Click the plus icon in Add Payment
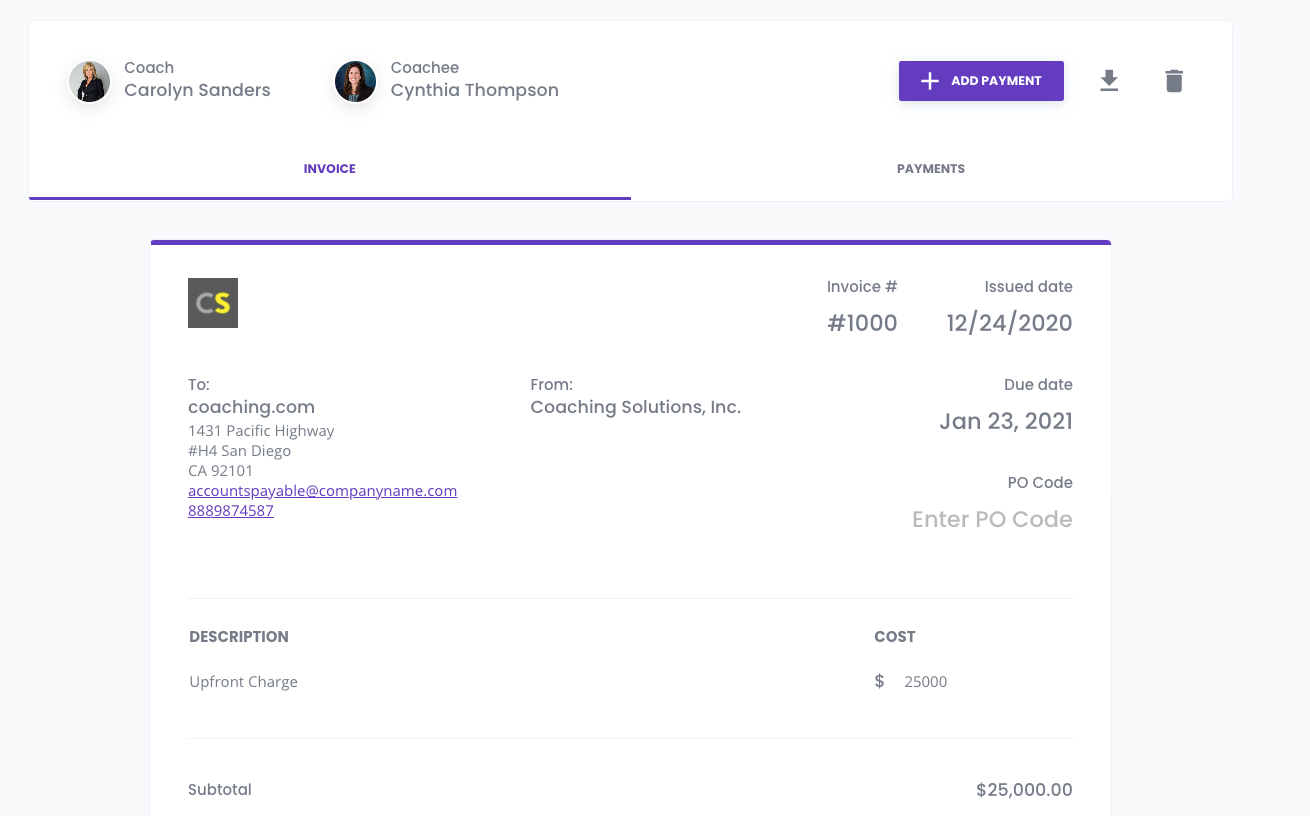Viewport: 1310px width, 816px height. (x=929, y=81)
